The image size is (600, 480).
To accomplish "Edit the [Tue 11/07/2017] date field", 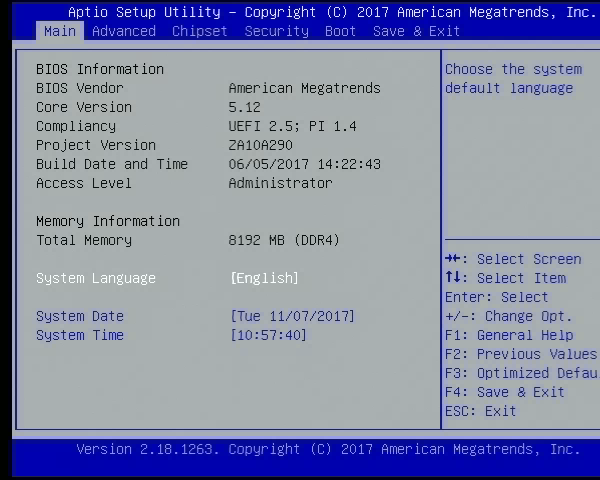I will [293, 316].
